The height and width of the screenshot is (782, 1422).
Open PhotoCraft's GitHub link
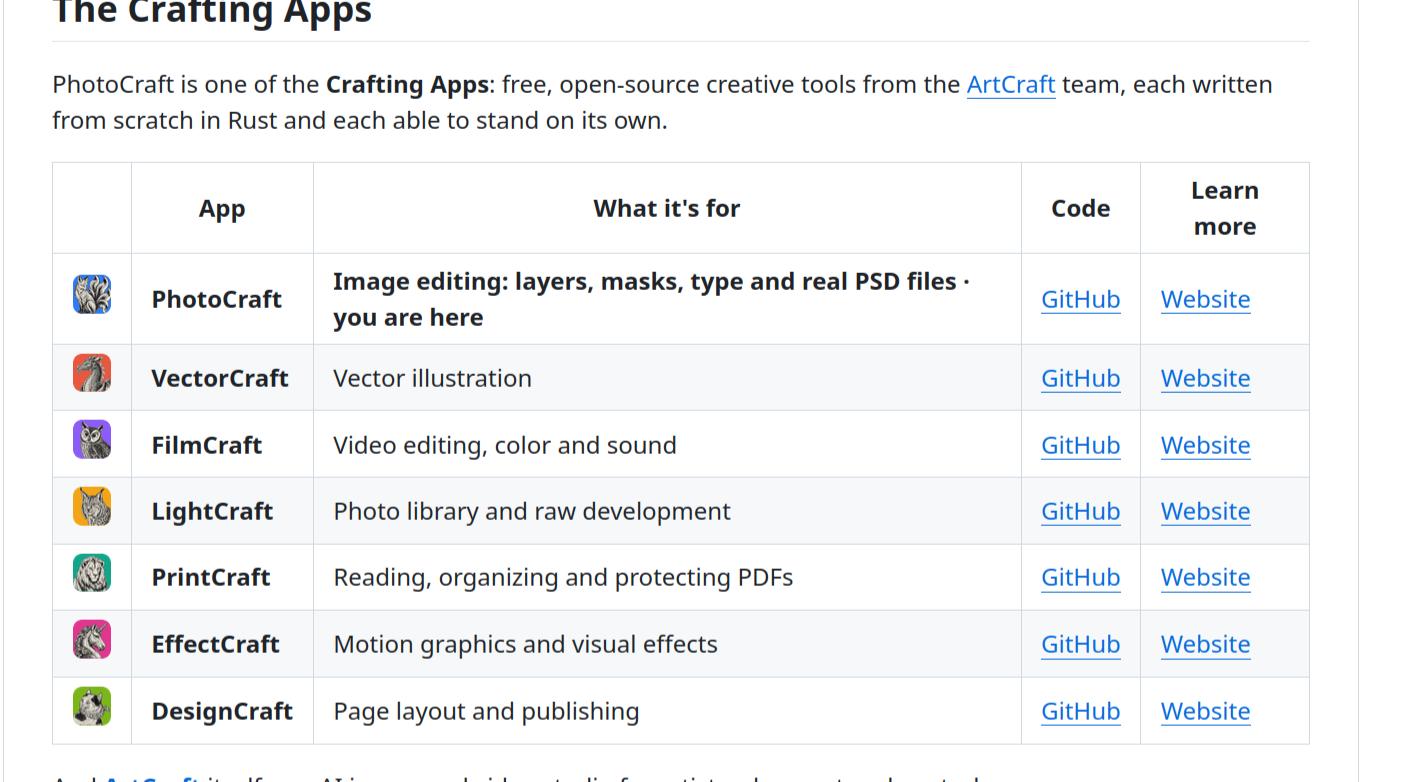point(1080,299)
